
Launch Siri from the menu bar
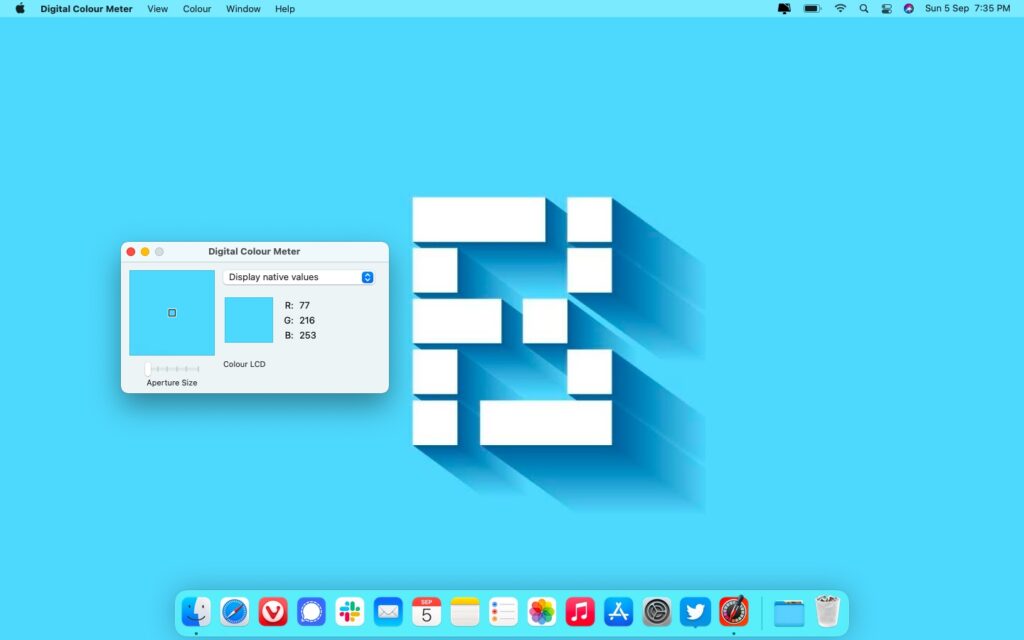click(909, 9)
